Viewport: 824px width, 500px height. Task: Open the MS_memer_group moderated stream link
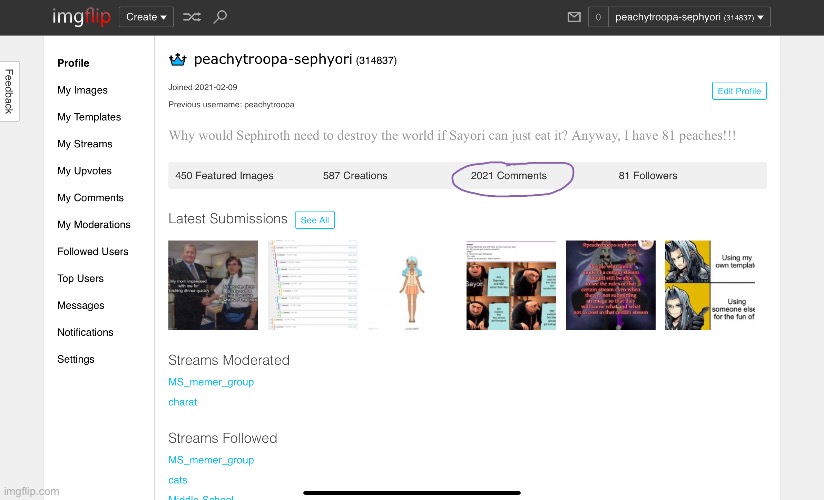pos(211,382)
